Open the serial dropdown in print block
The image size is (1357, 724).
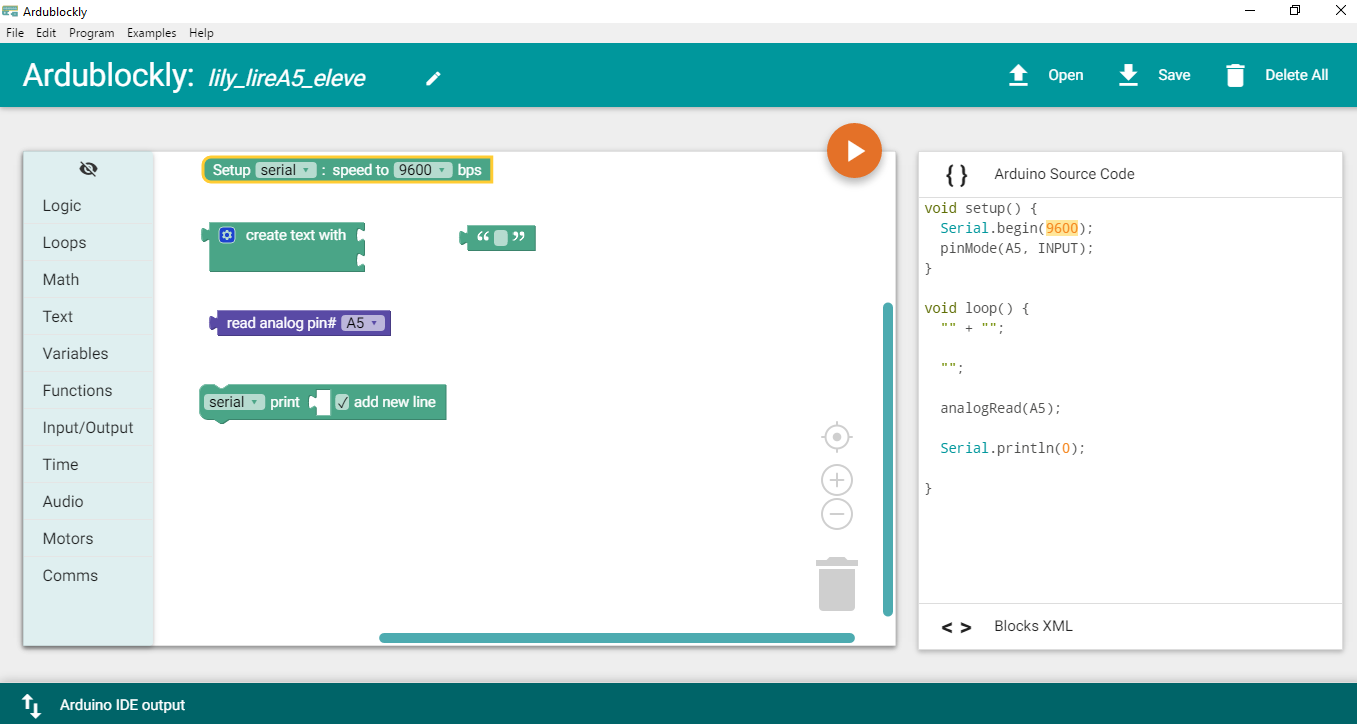[x=234, y=402]
